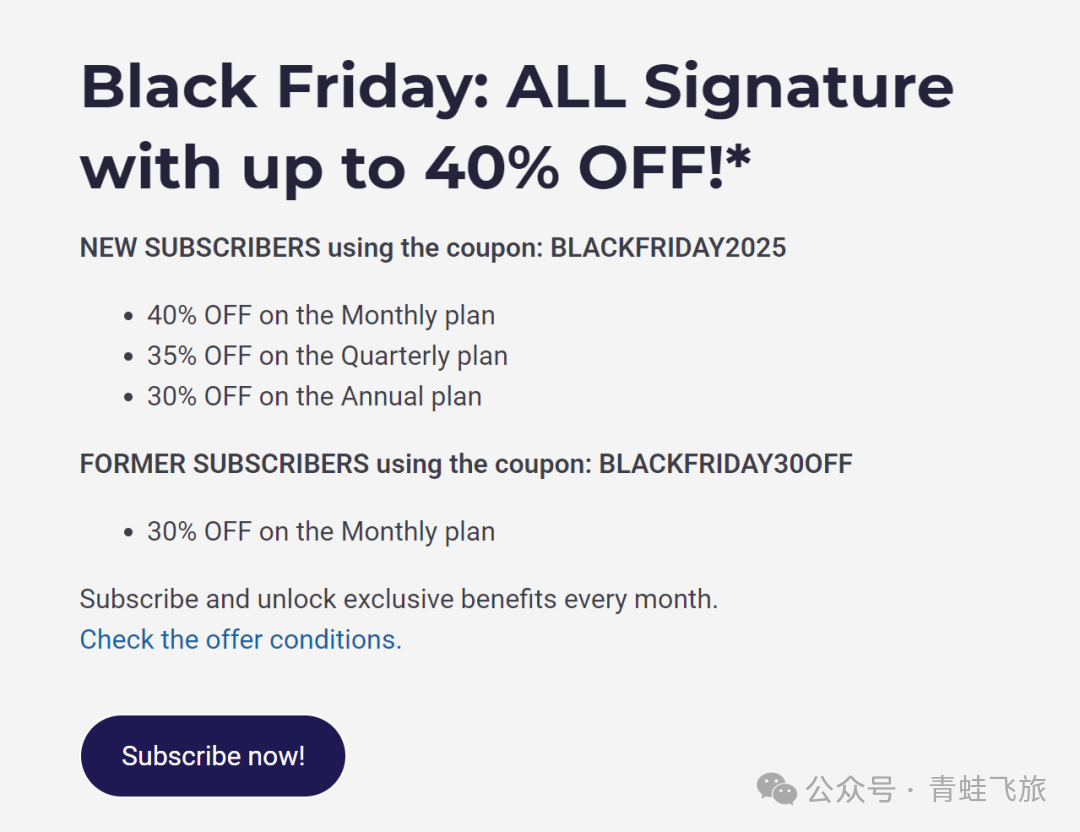Select the BLACKFRIDAY30OFF coupon code text
Screen dimensions: 1080x832
click(x=725, y=464)
